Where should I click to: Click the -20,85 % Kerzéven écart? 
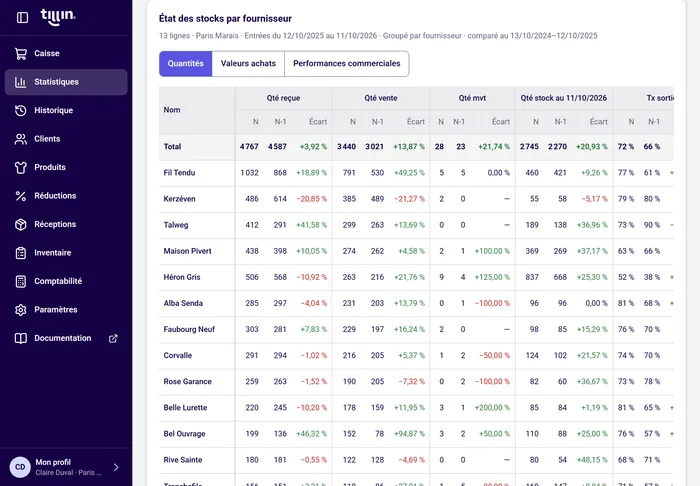(312, 199)
